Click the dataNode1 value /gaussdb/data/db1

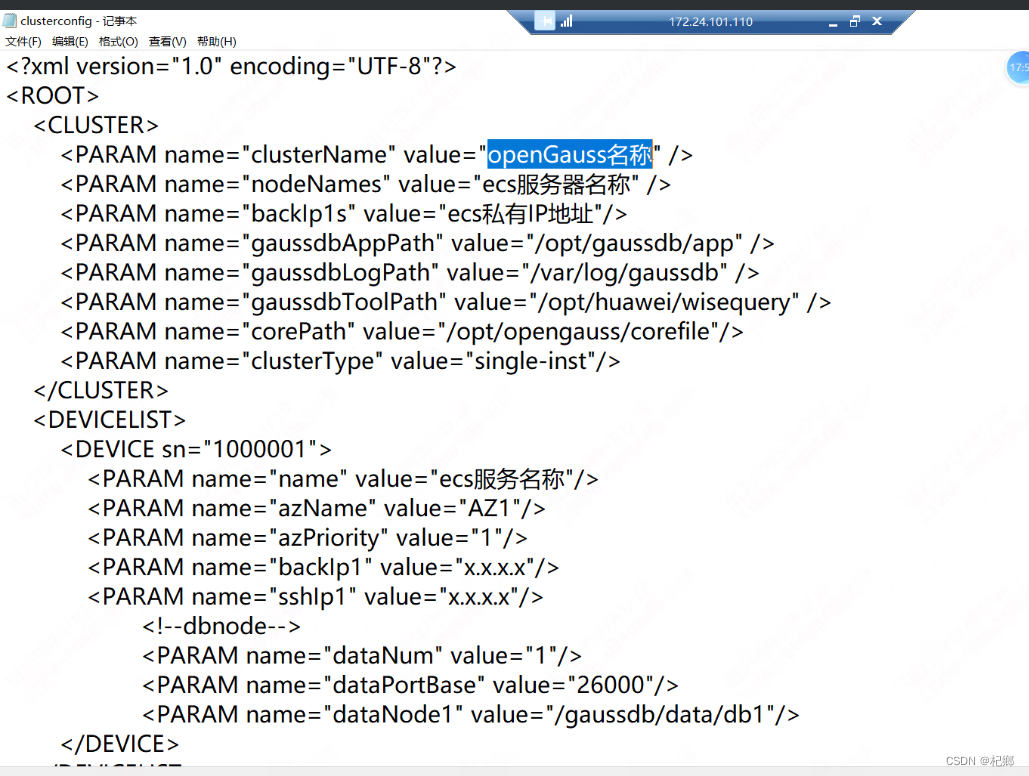tap(660, 715)
